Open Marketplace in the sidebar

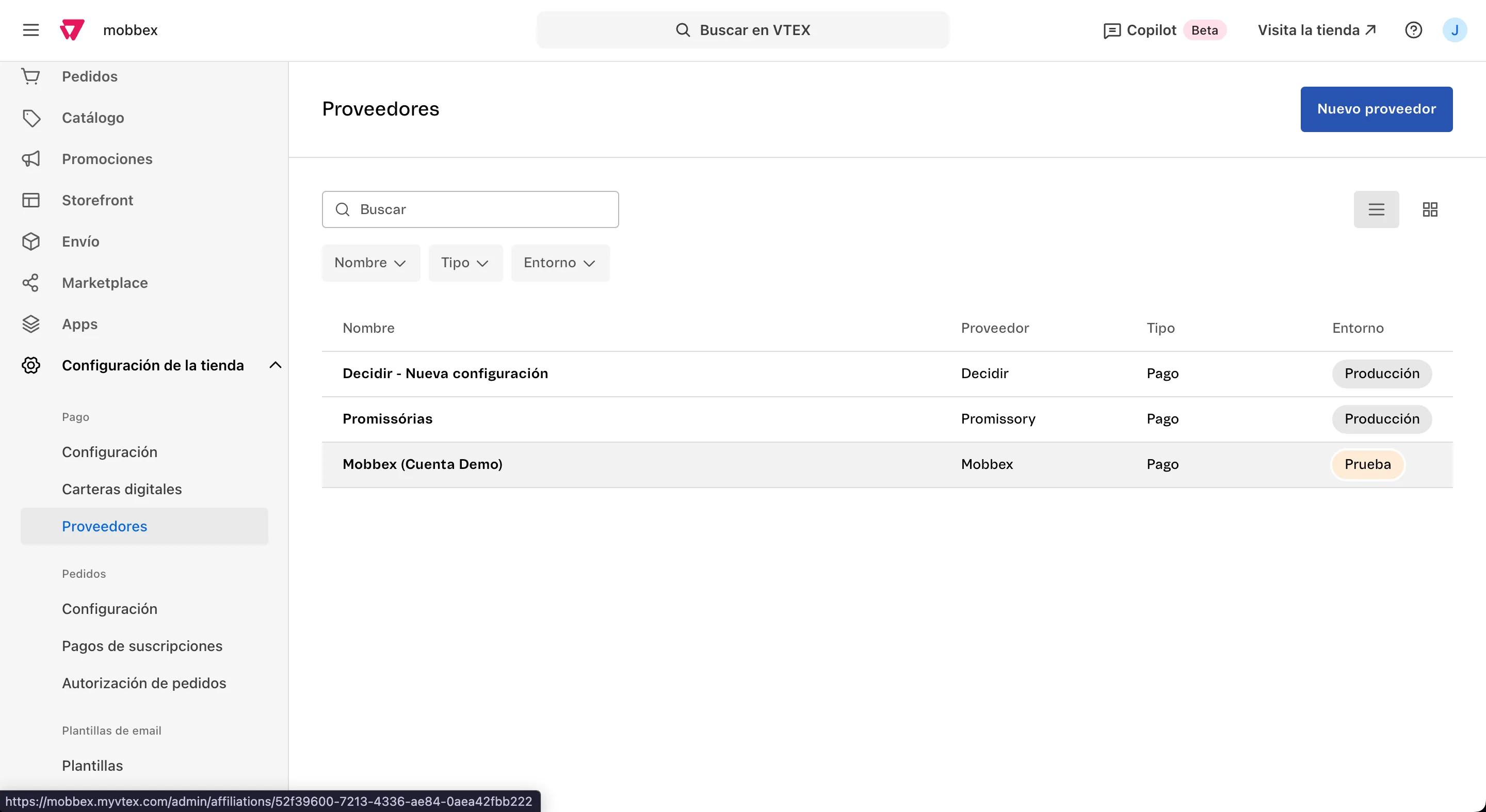105,283
